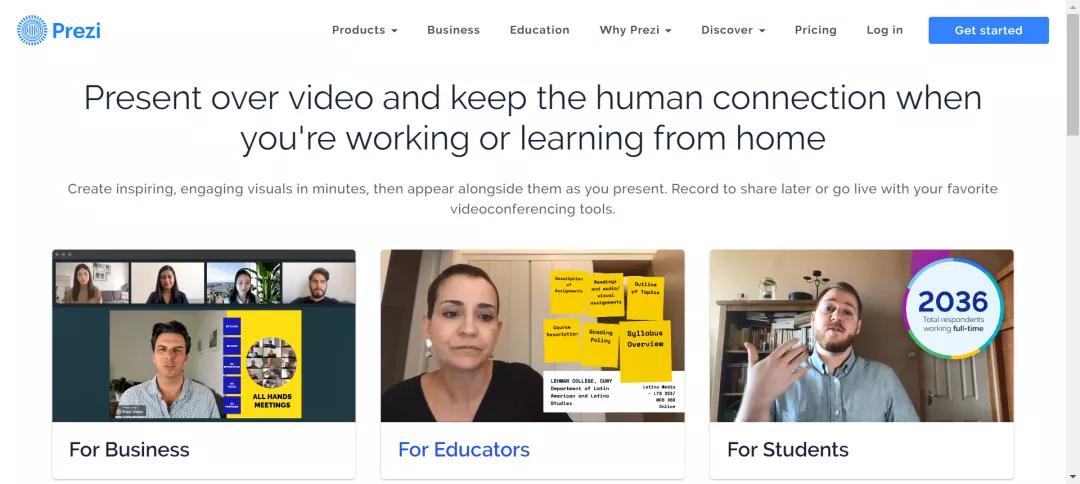Expand the Products dropdown menu
The width and height of the screenshot is (1080, 484).
364,30
